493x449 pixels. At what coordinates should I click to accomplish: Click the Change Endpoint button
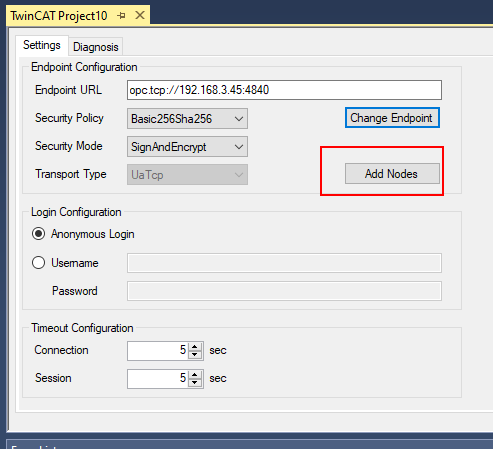click(392, 118)
